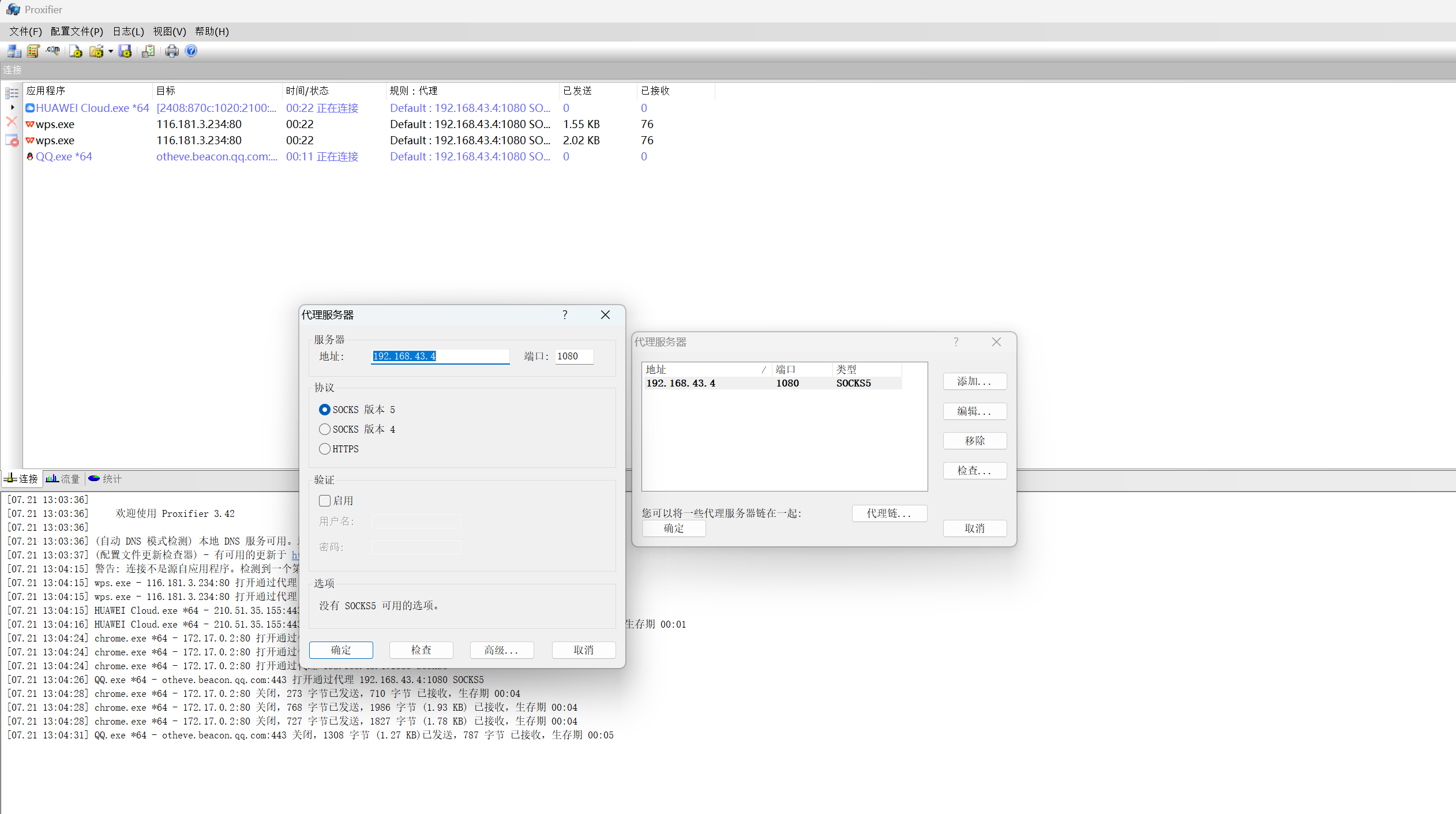Screen dimensions: 1456x814
Task: Click the QQ penguin icon
Action: [30, 156]
